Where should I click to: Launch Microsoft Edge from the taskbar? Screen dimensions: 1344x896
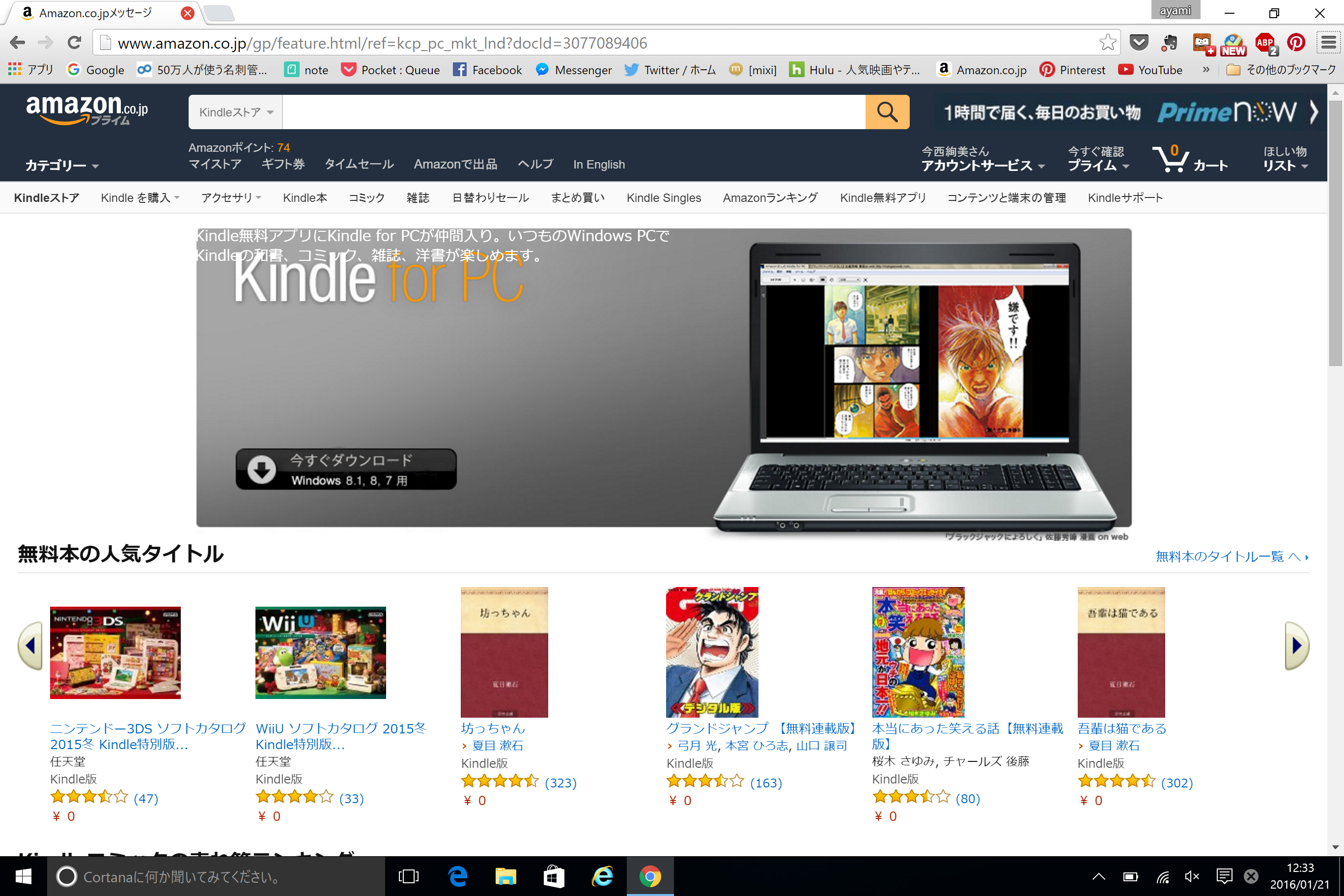click(458, 876)
